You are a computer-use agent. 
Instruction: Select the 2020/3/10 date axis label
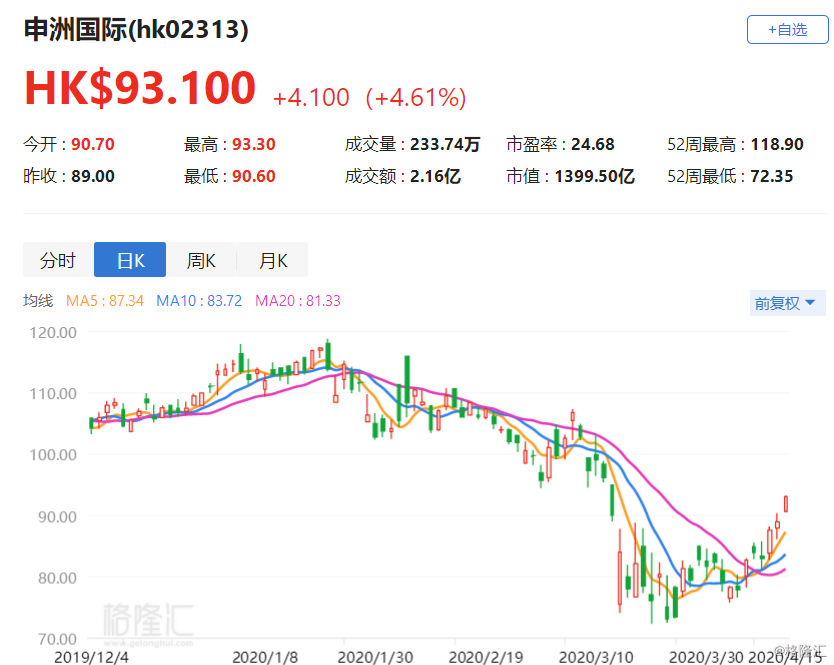(x=596, y=658)
